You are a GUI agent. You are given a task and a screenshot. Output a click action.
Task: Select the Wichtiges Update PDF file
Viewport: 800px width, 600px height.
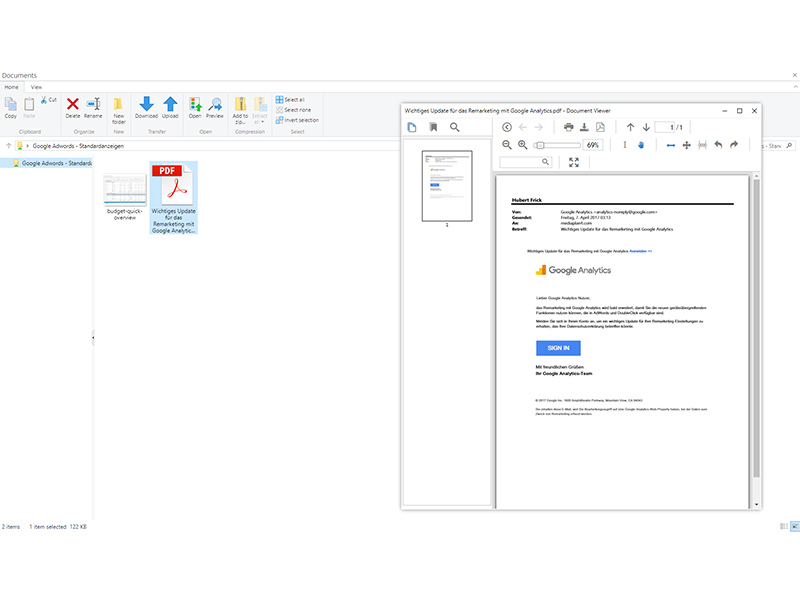click(173, 198)
